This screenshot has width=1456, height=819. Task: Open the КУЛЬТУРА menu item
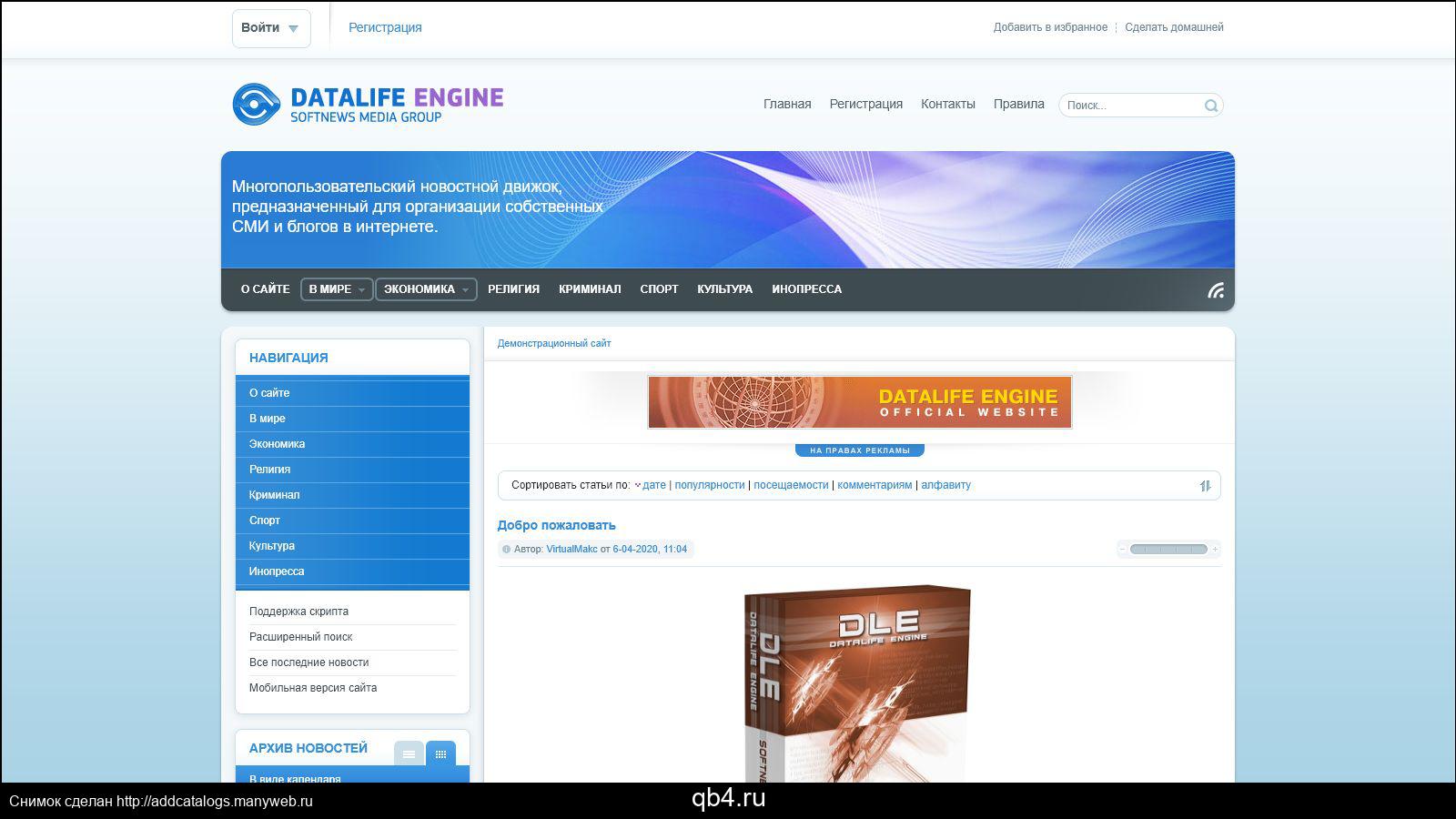724,289
